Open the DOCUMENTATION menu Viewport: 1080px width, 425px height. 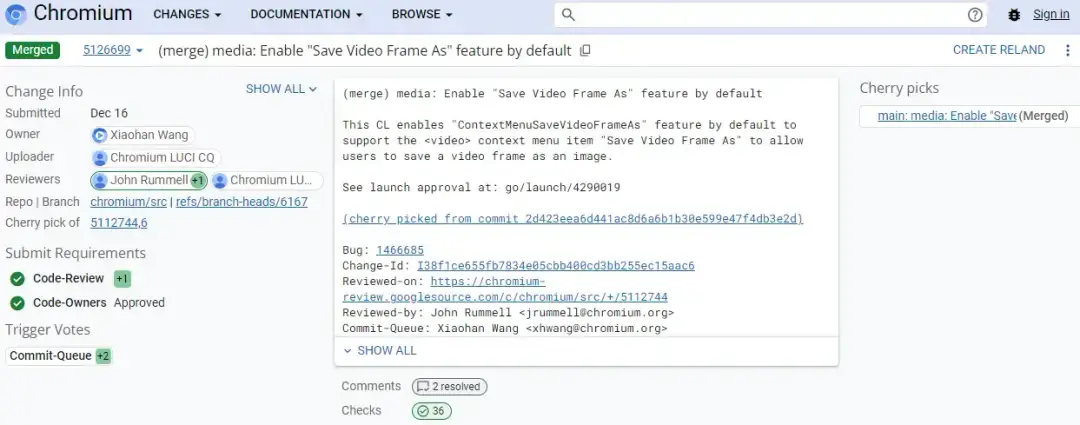pos(307,14)
